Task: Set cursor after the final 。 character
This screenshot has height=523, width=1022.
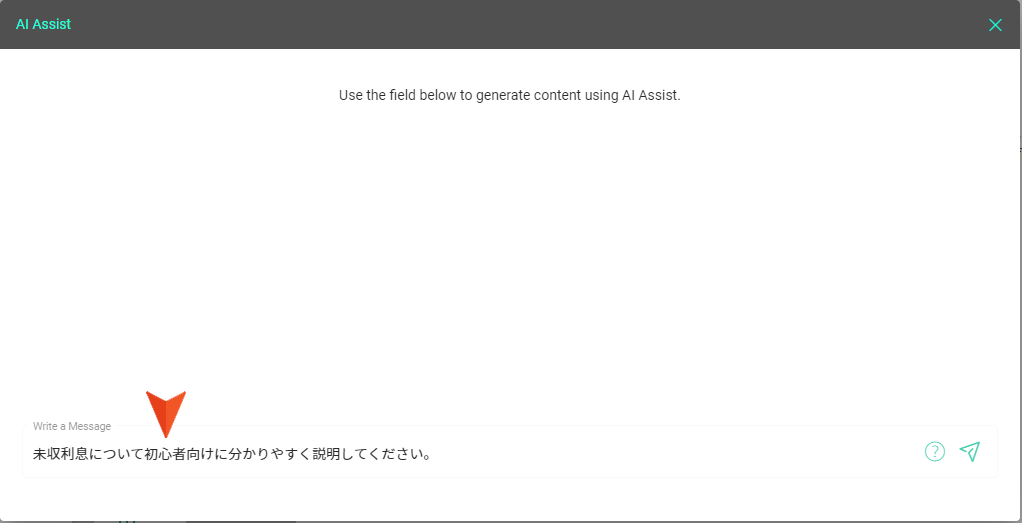Action: pyautogui.click(x=432, y=453)
